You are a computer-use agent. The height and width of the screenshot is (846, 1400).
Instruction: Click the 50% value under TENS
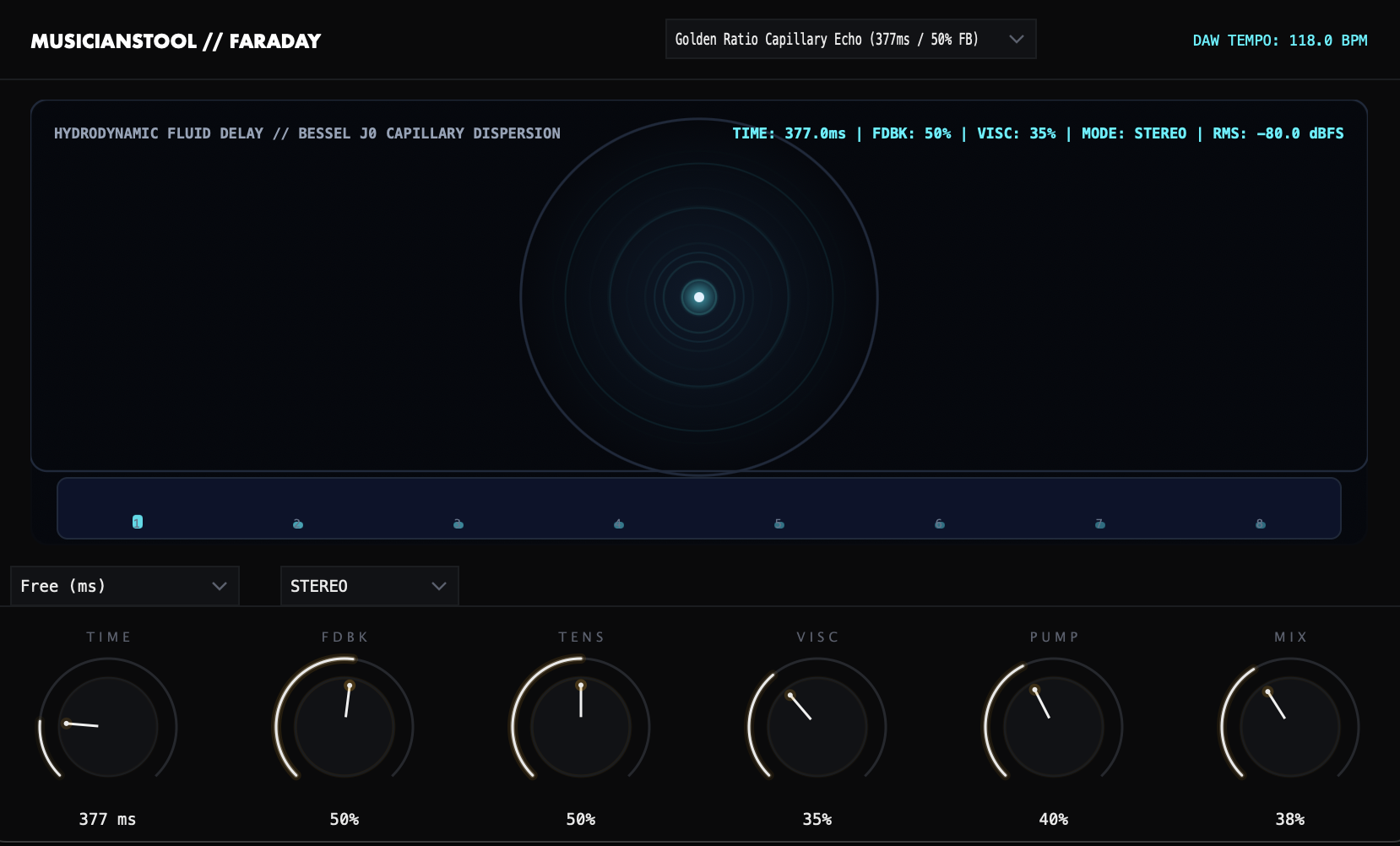[x=581, y=819]
